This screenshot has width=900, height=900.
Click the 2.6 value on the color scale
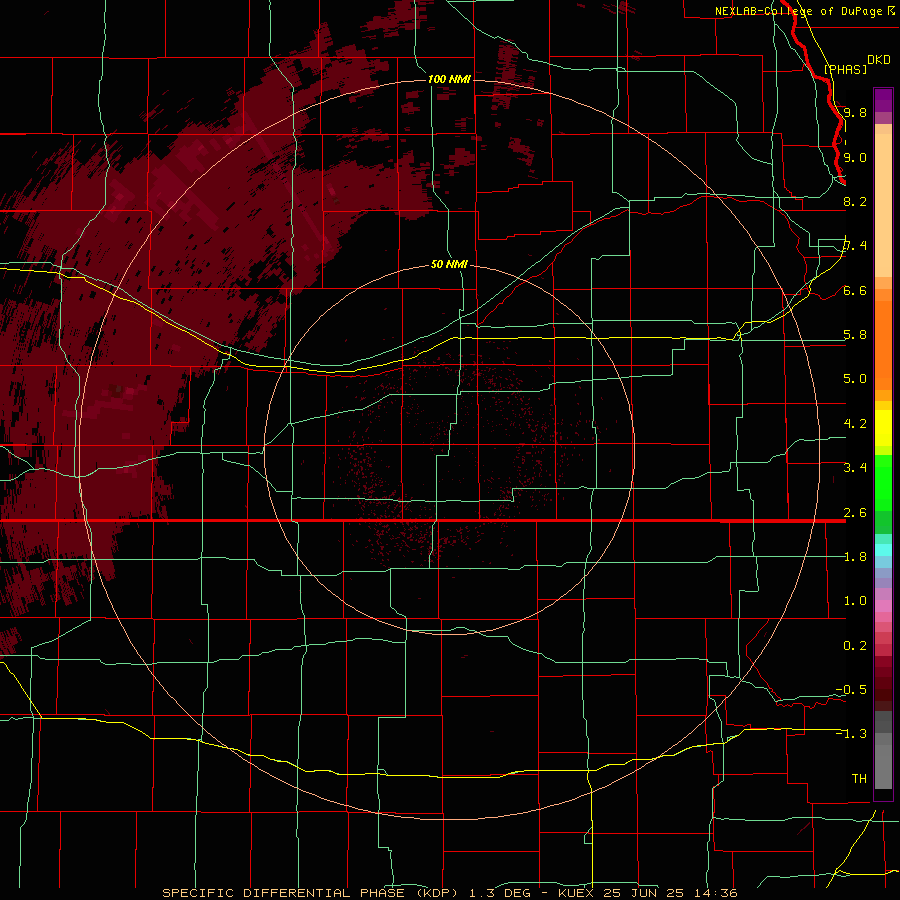coord(855,513)
